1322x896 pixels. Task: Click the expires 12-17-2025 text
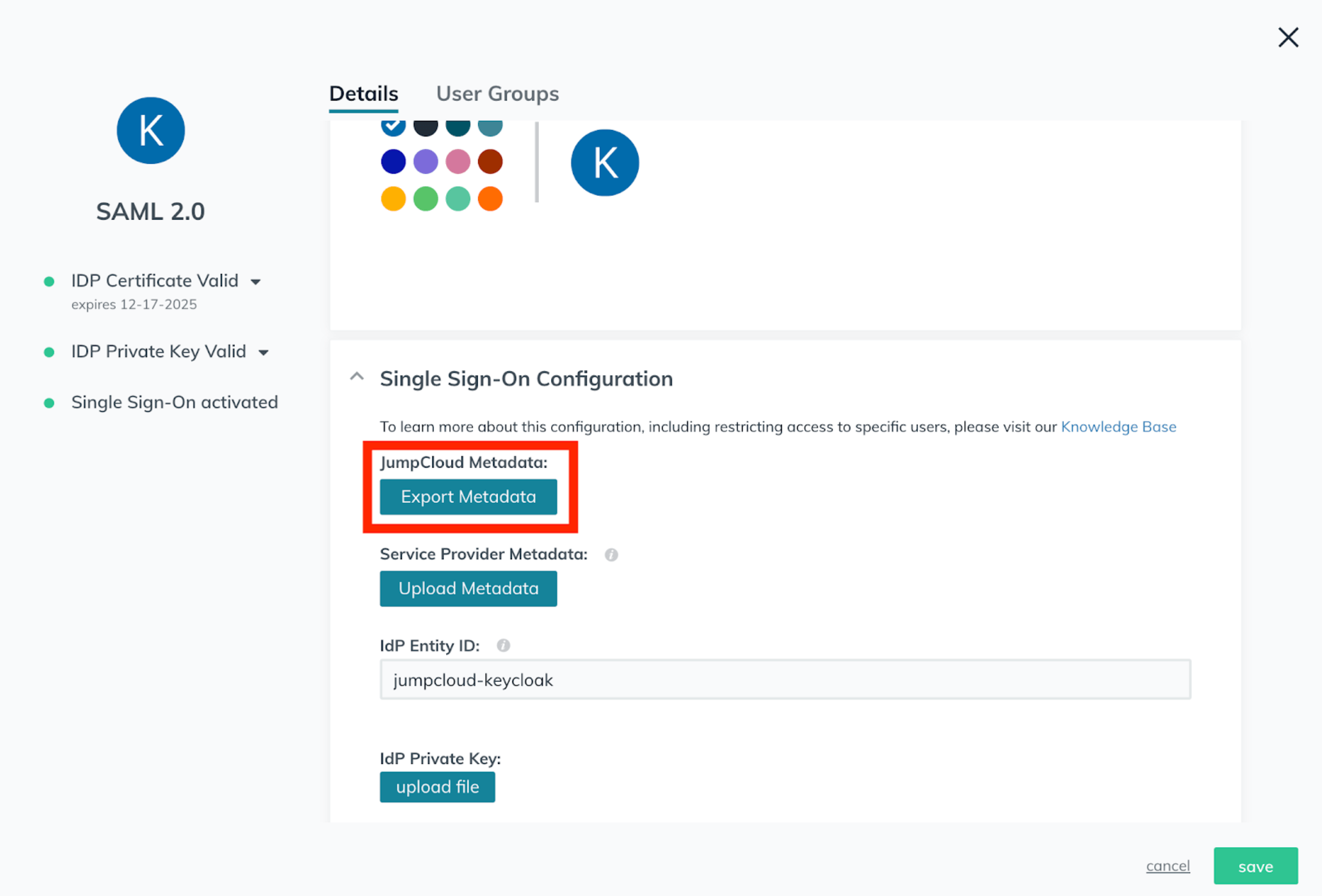coord(134,304)
